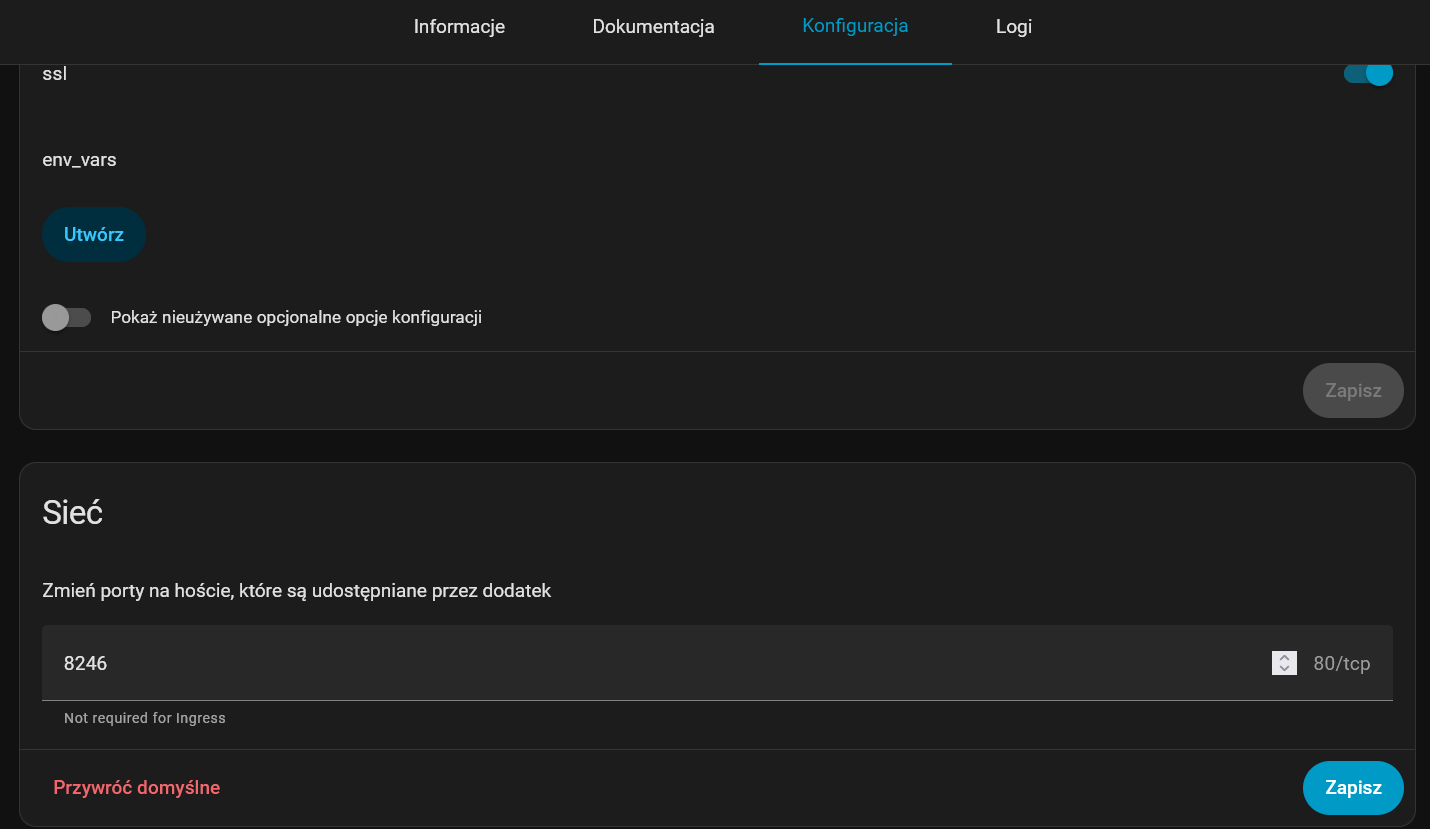Screen dimensions: 1430x829
Task: Click the 'Not required for Ingress' helper text
Action: [145, 718]
